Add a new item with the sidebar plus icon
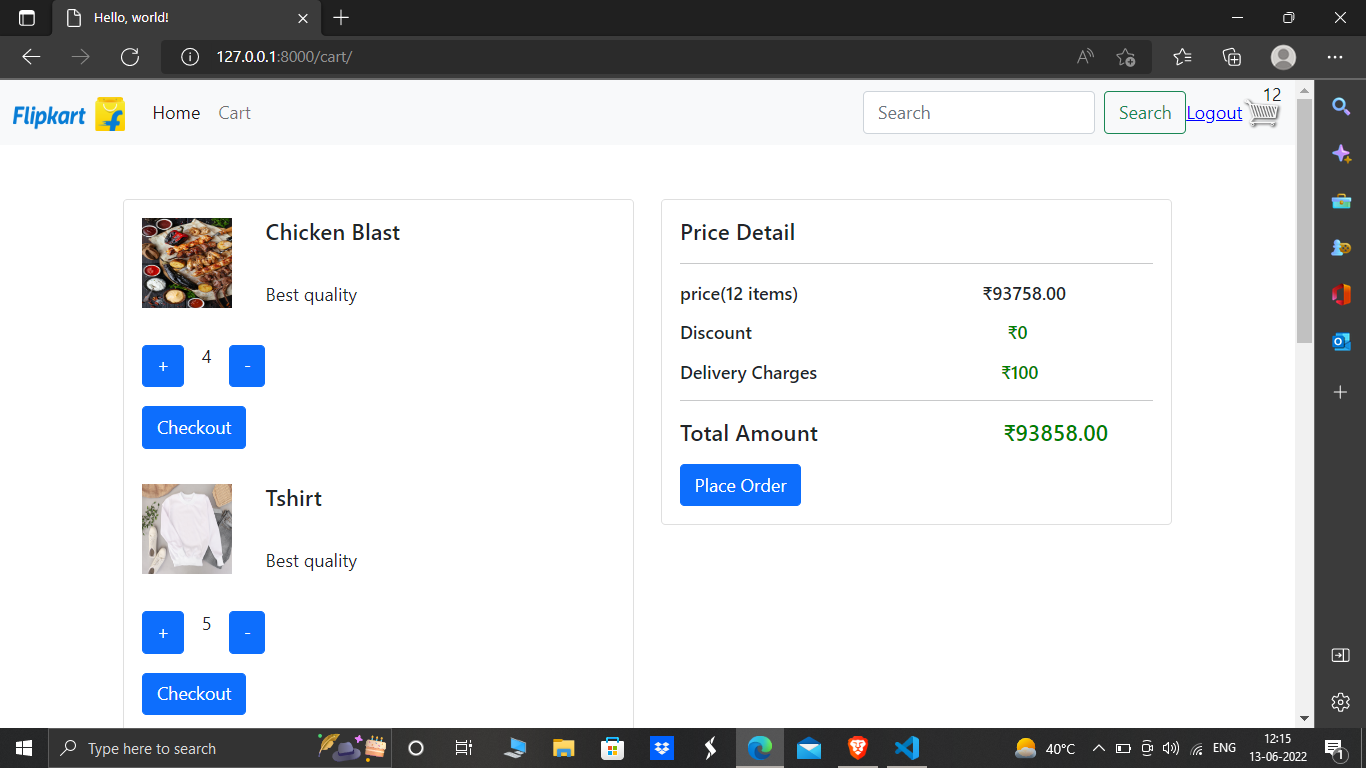 (1340, 392)
